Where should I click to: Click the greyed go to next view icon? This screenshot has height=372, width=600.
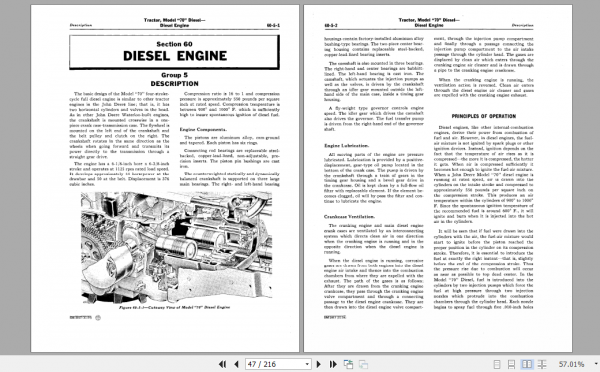pos(363,364)
